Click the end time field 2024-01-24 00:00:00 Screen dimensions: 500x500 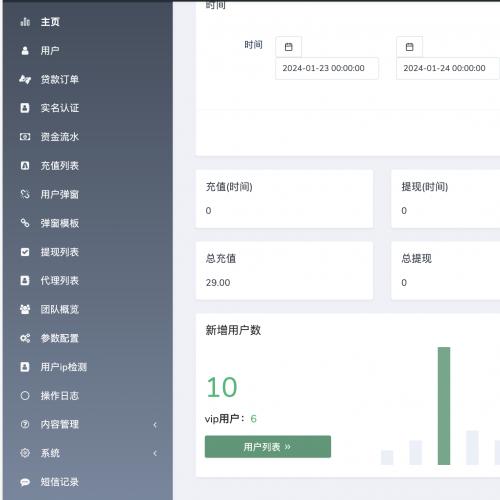coord(448,68)
